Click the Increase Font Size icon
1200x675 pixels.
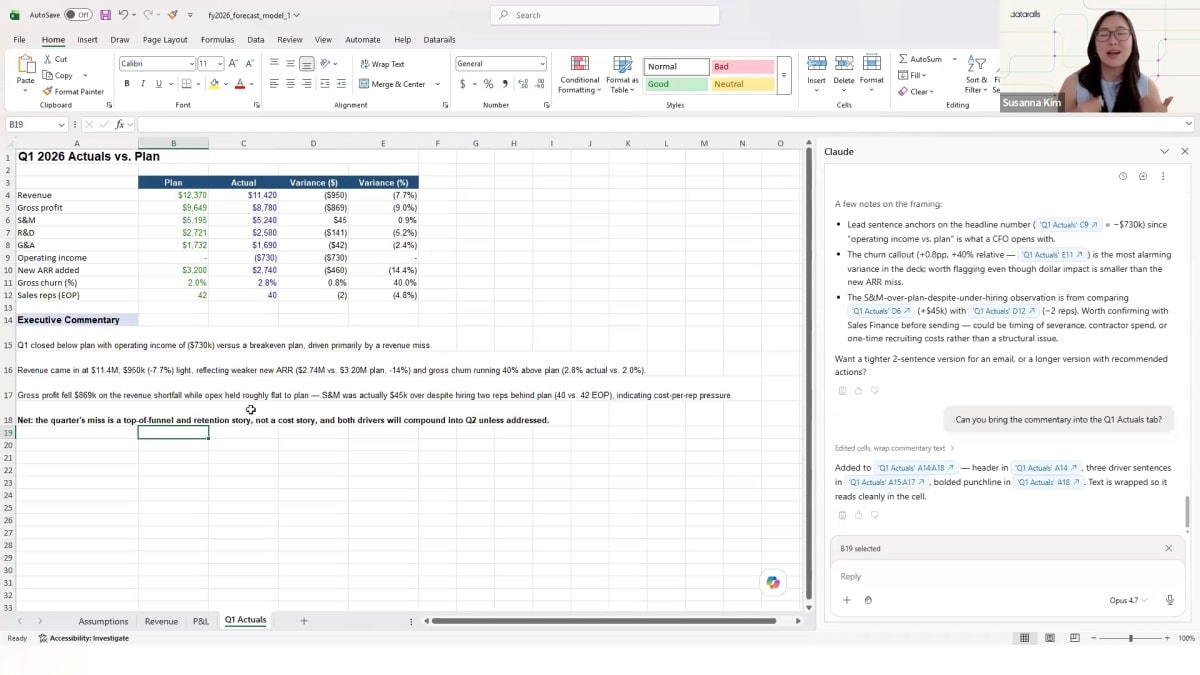tap(233, 63)
